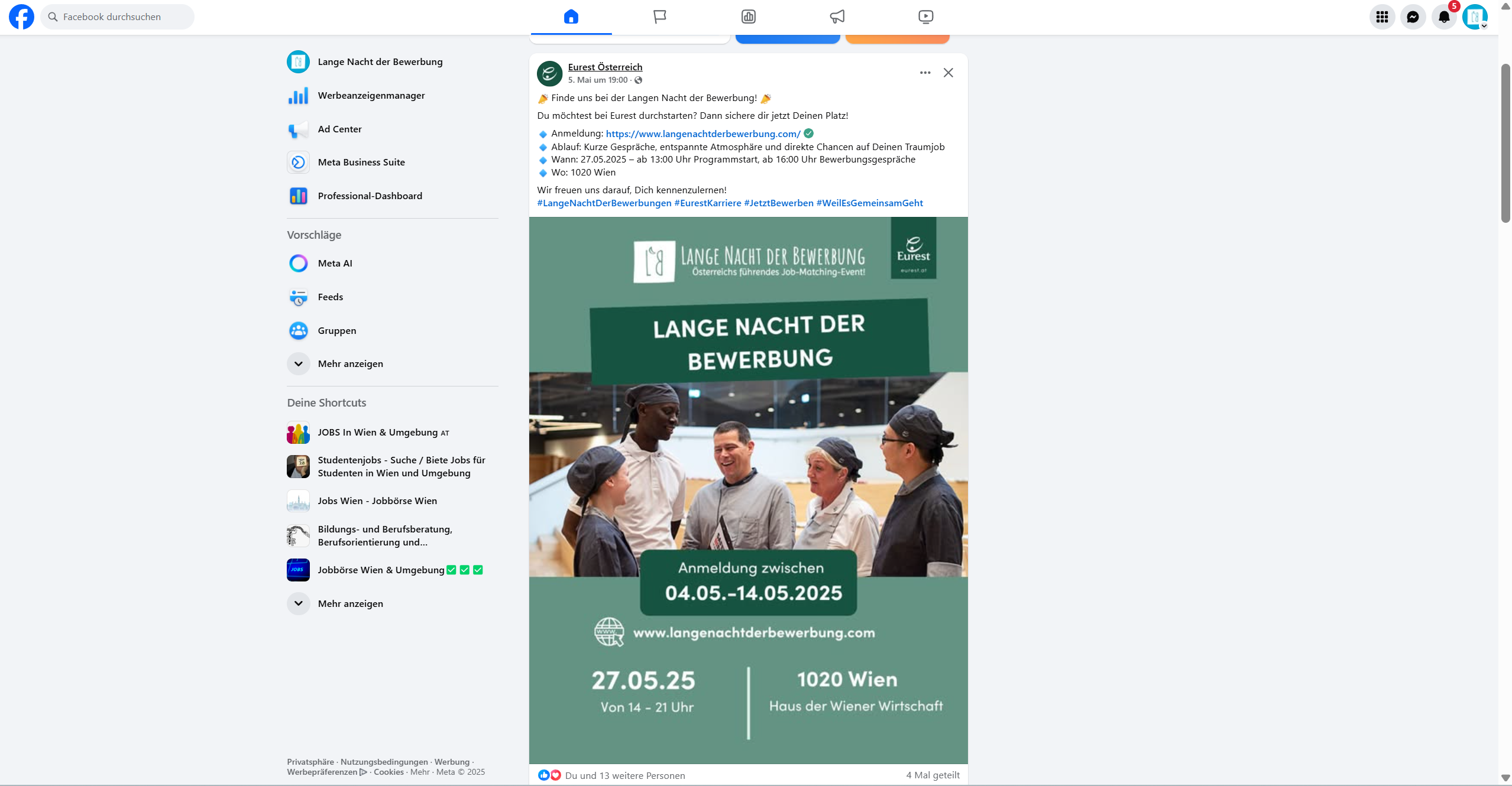Image resolution: width=1512 pixels, height=786 pixels.
Task: Open the post options three-dot menu
Action: (925, 73)
